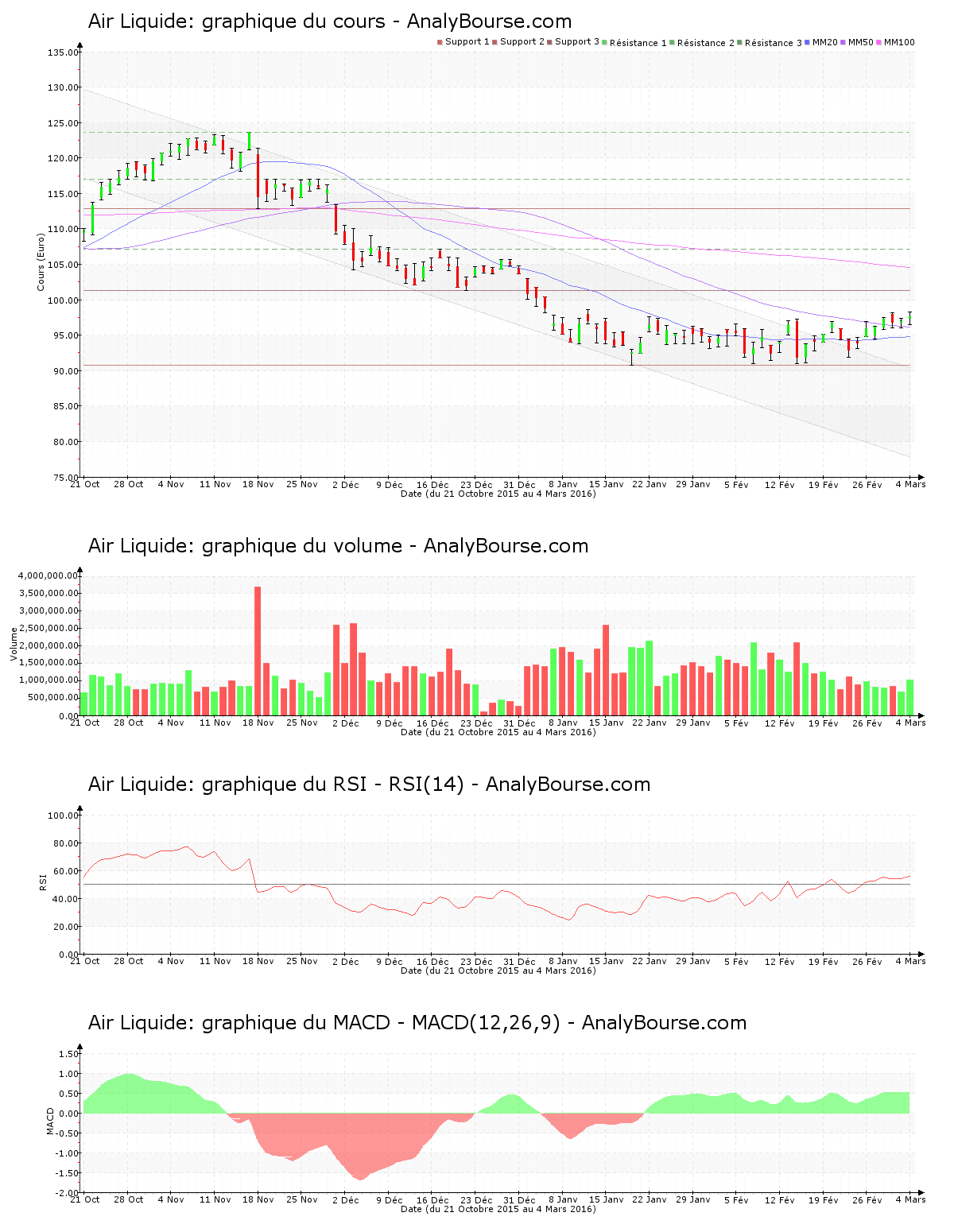Click the RSI 50 midline
The image size is (954, 1232).
pyautogui.click(x=497, y=885)
